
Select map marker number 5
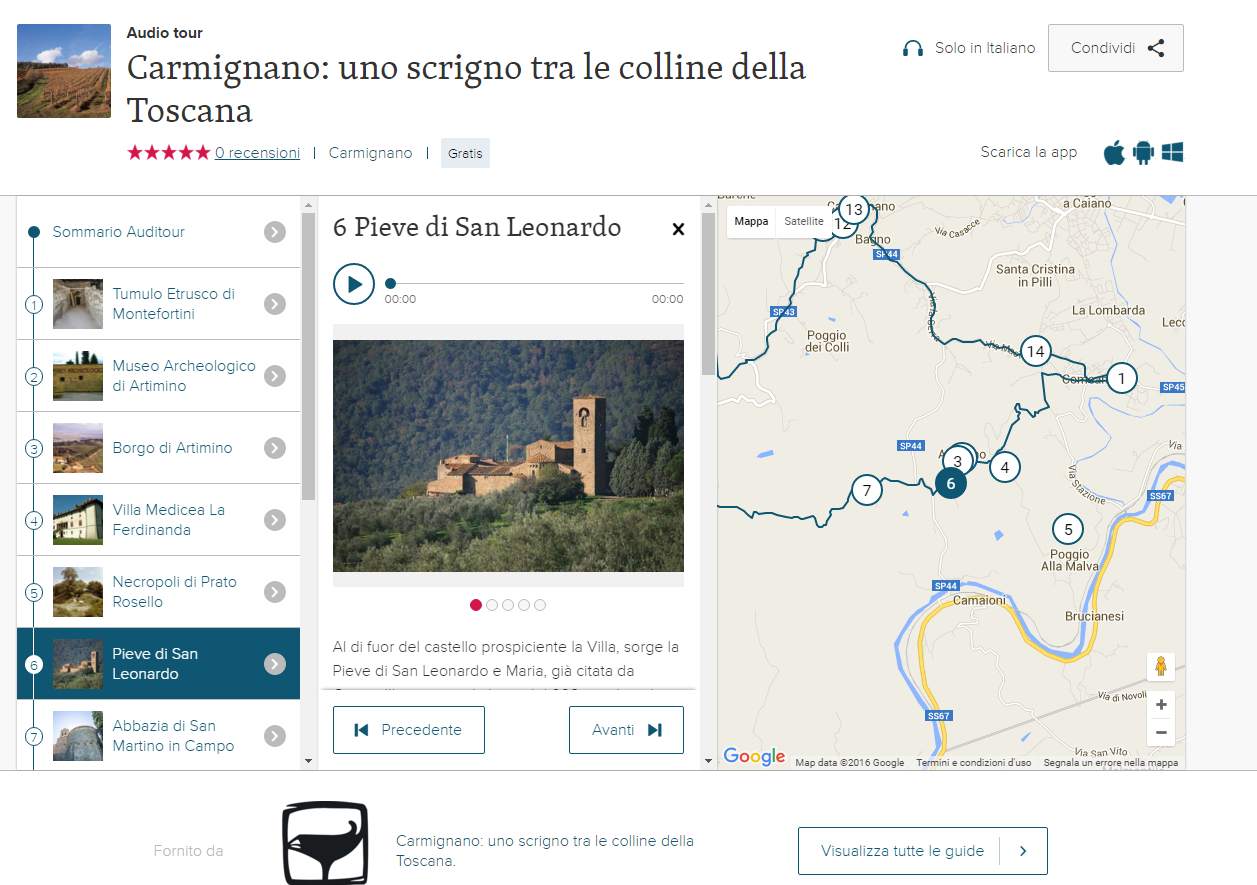pyautogui.click(x=1068, y=529)
